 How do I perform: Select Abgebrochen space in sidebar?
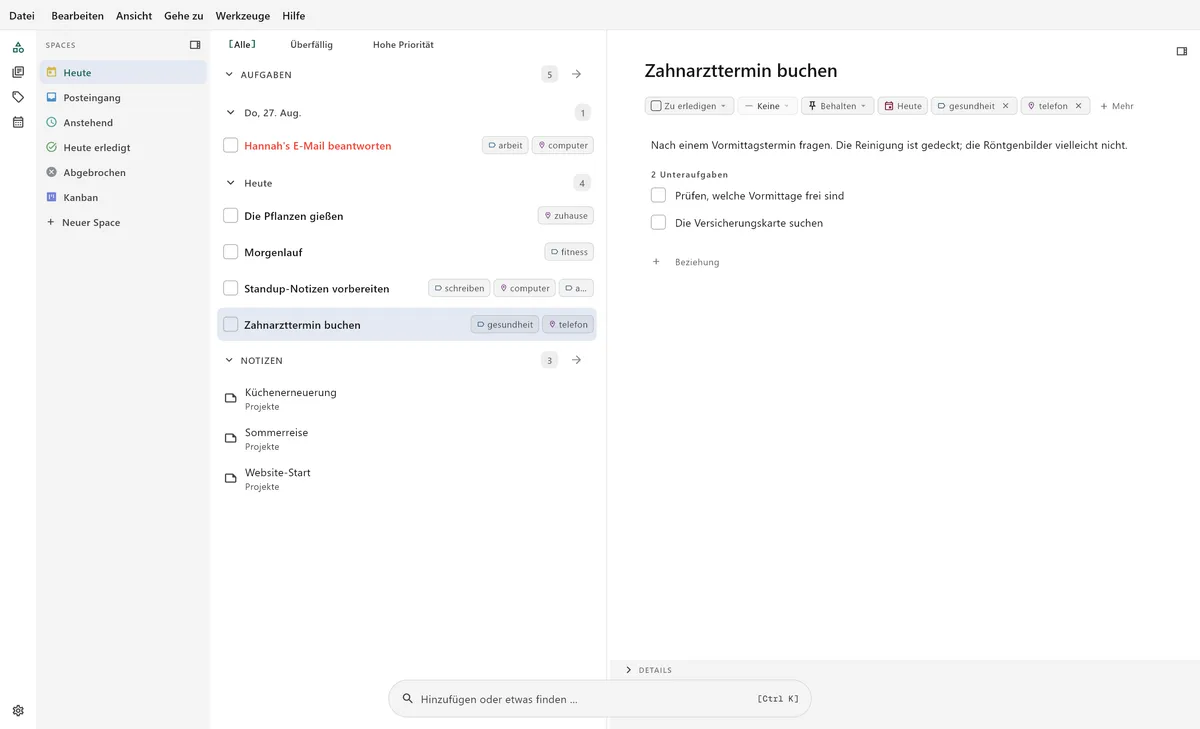123,172
